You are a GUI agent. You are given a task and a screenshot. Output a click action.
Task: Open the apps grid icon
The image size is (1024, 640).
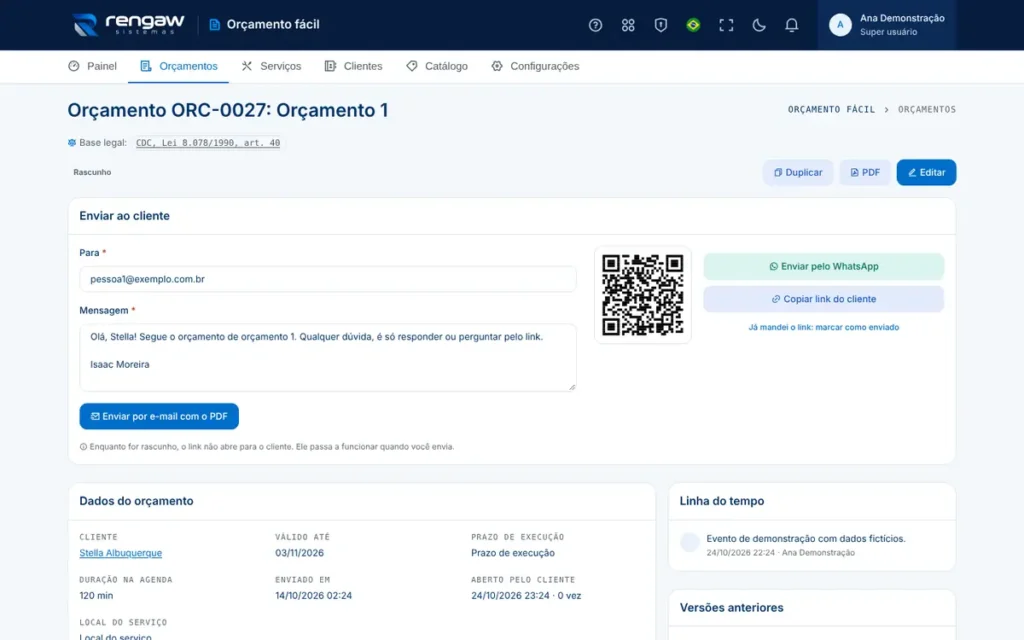pos(628,25)
